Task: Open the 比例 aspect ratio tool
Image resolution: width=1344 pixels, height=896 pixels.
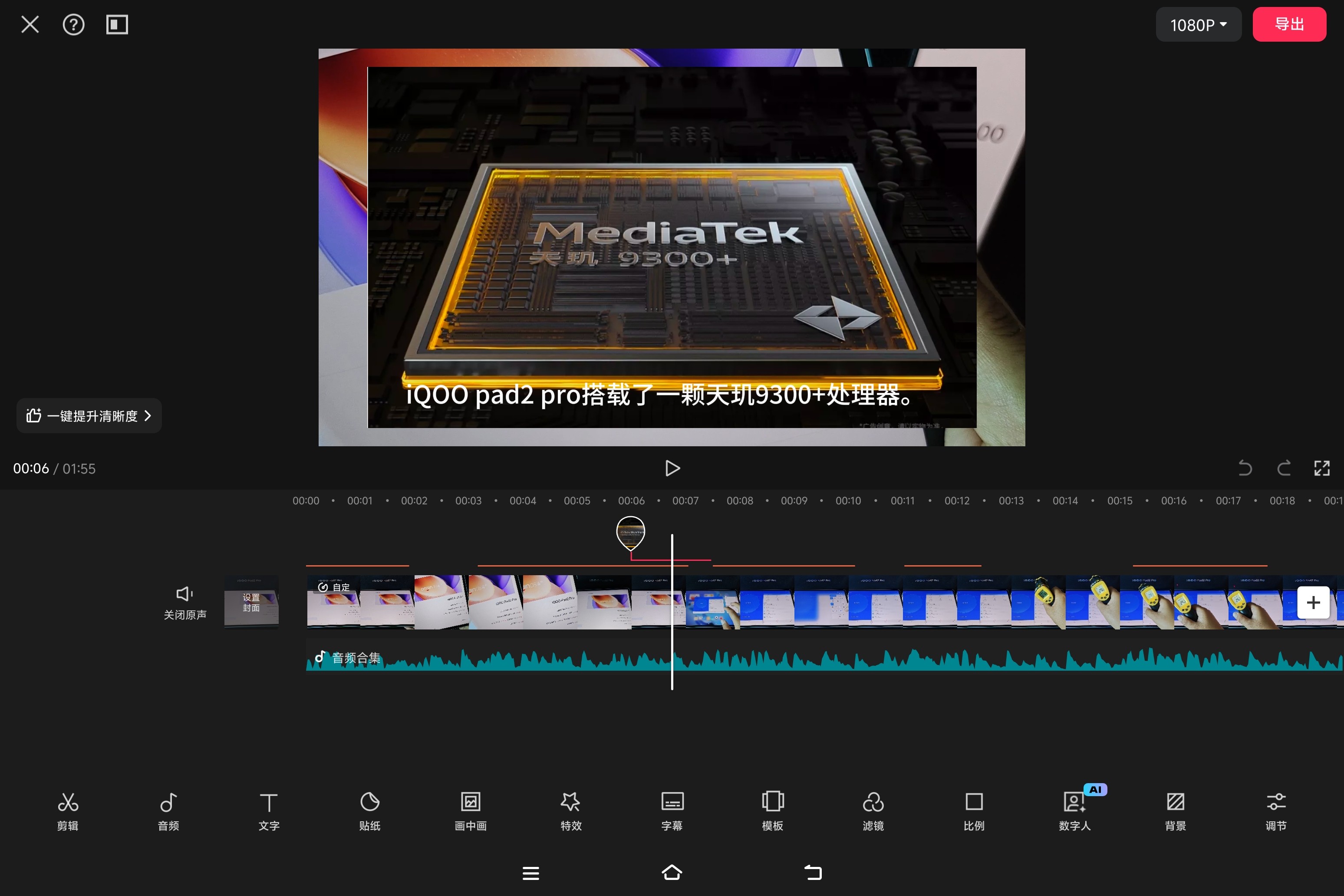Action: point(974,811)
